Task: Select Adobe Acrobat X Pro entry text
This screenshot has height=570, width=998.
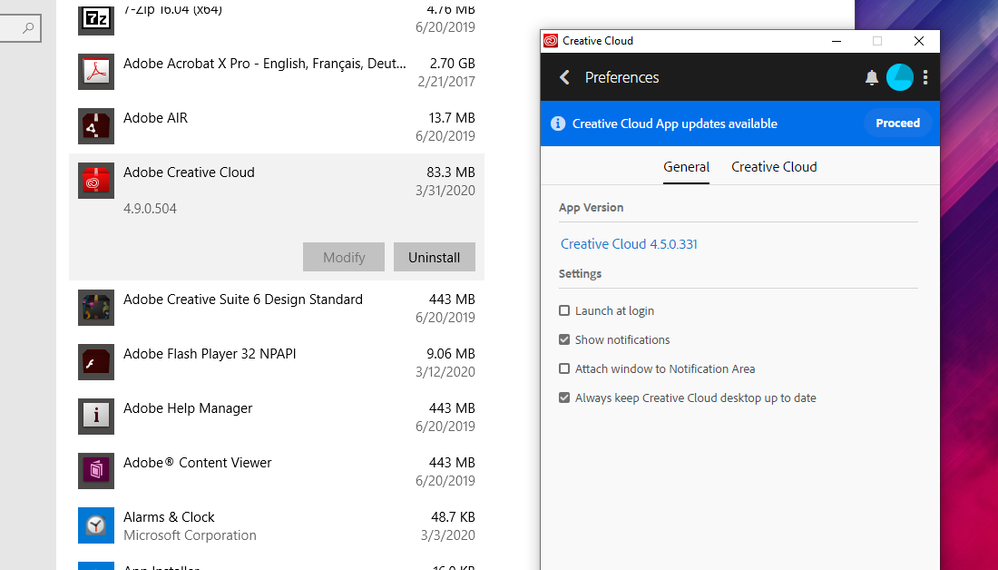Action: pos(264,64)
